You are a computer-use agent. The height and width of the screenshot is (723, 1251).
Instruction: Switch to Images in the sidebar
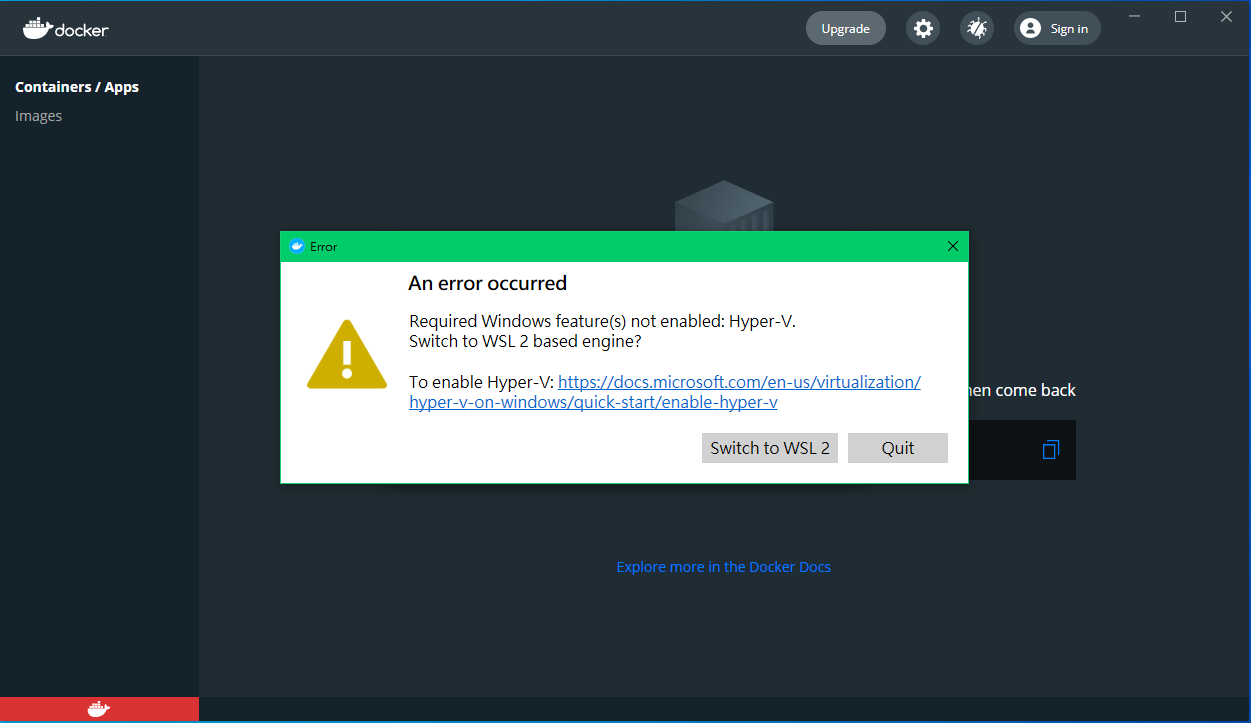[x=38, y=116]
